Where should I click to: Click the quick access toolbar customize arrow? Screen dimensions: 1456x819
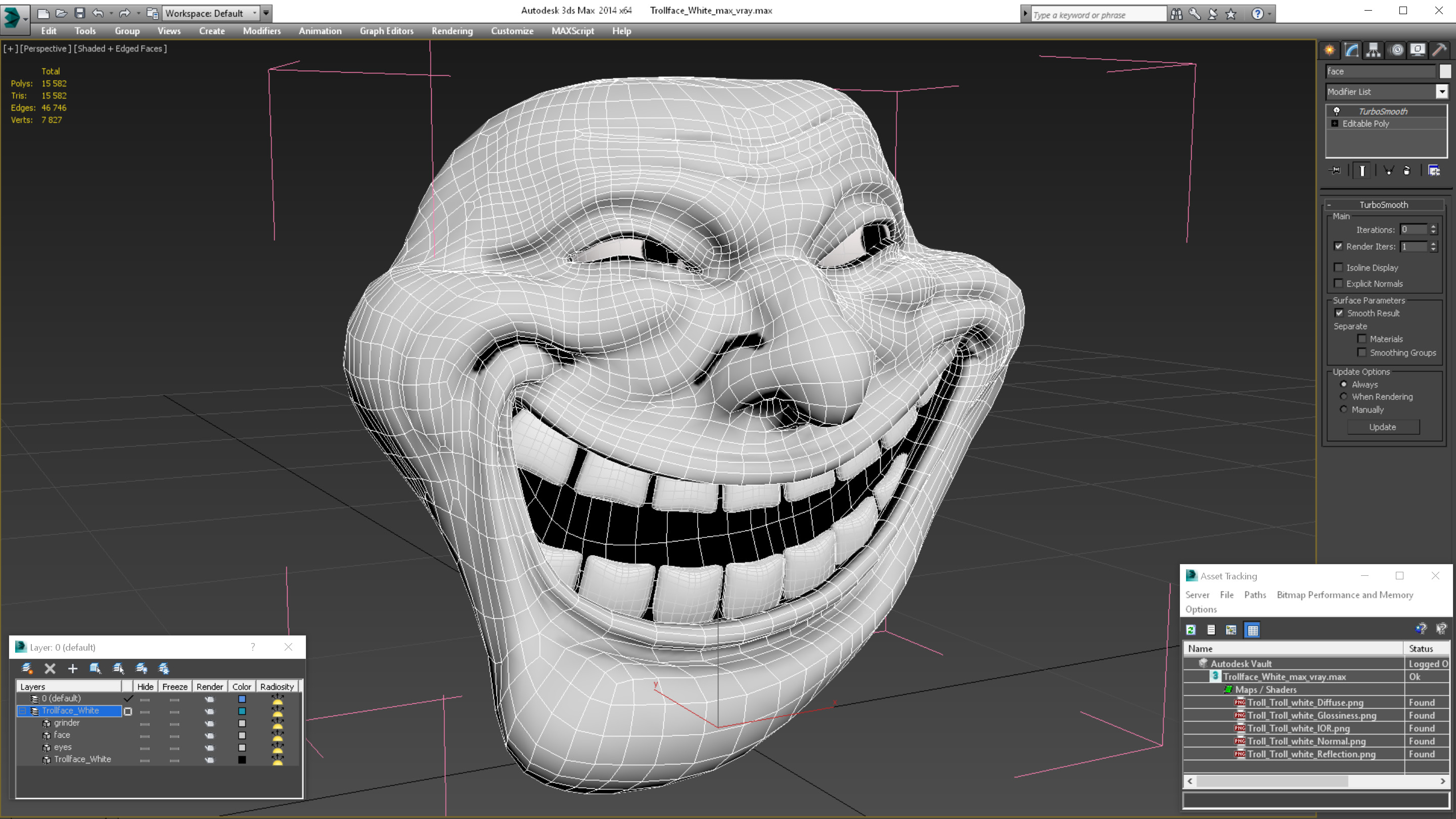click(266, 13)
